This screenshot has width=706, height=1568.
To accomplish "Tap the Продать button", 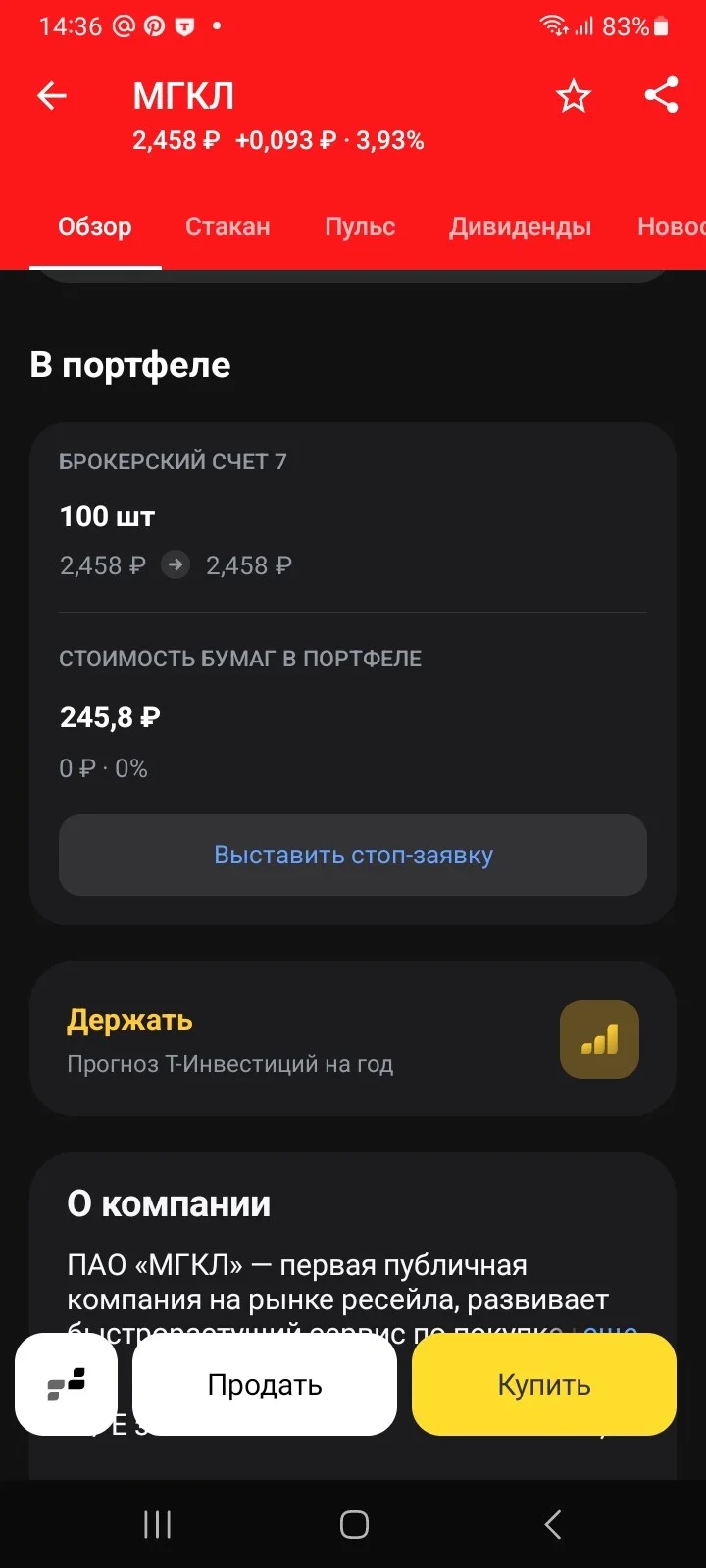I will [265, 1384].
